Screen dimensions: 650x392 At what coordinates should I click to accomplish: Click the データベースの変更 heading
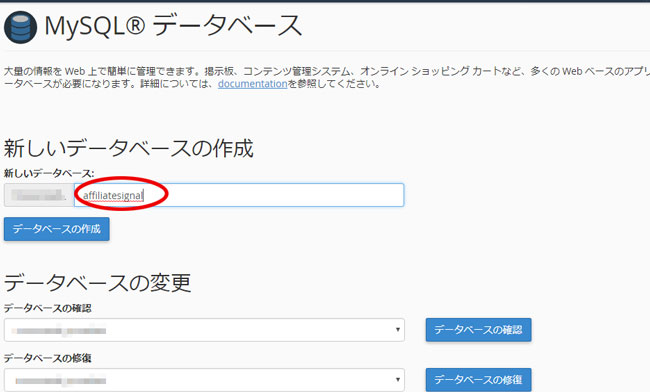(x=97, y=283)
